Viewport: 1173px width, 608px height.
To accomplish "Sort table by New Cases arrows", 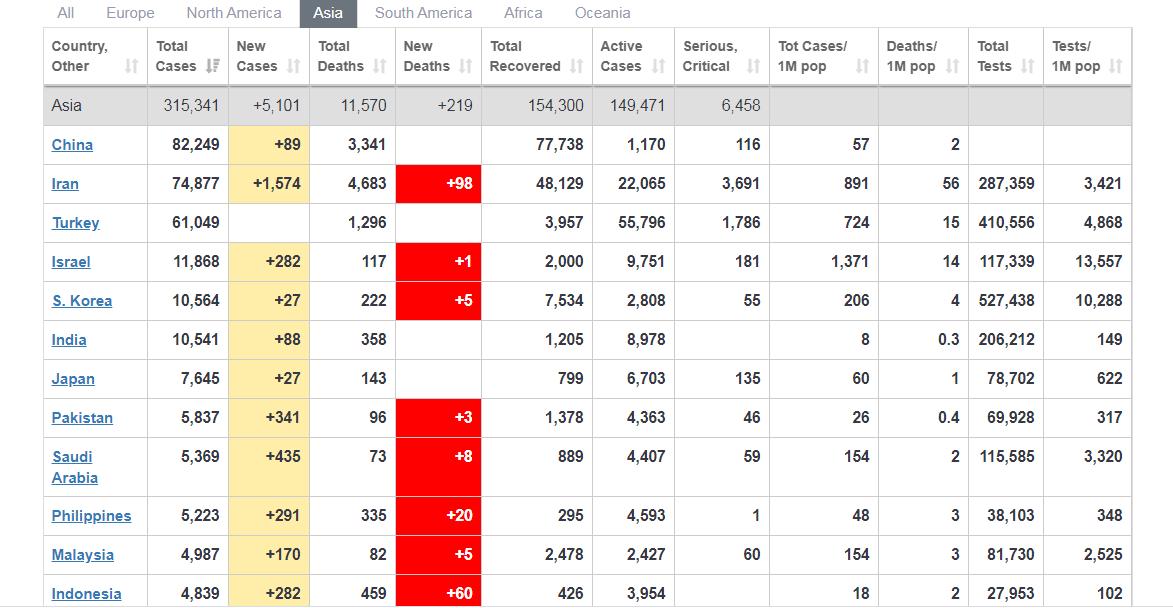I will [294, 66].
